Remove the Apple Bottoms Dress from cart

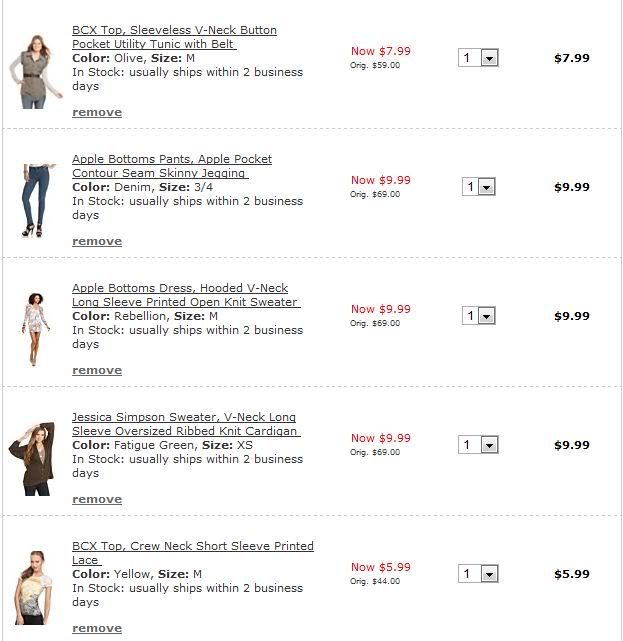[97, 370]
